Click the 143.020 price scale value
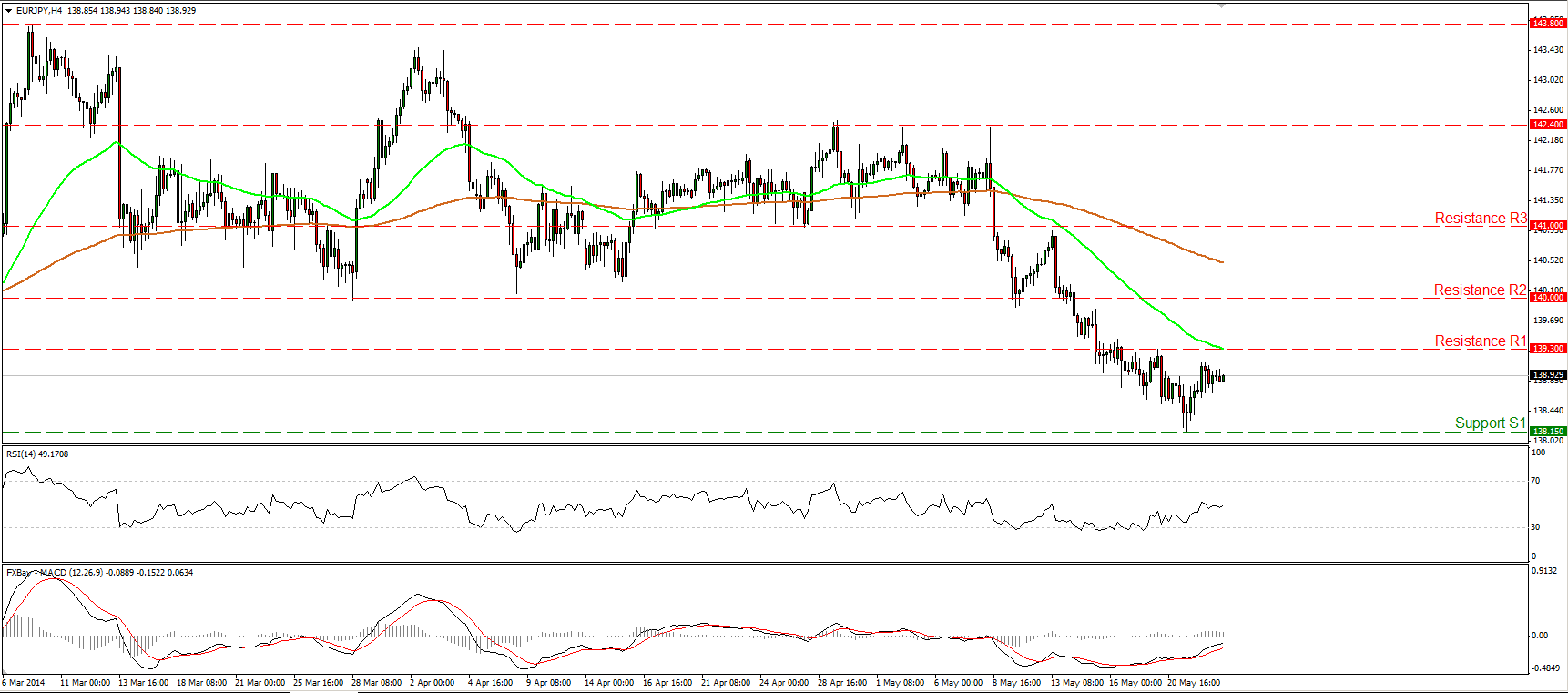 pos(1548,80)
